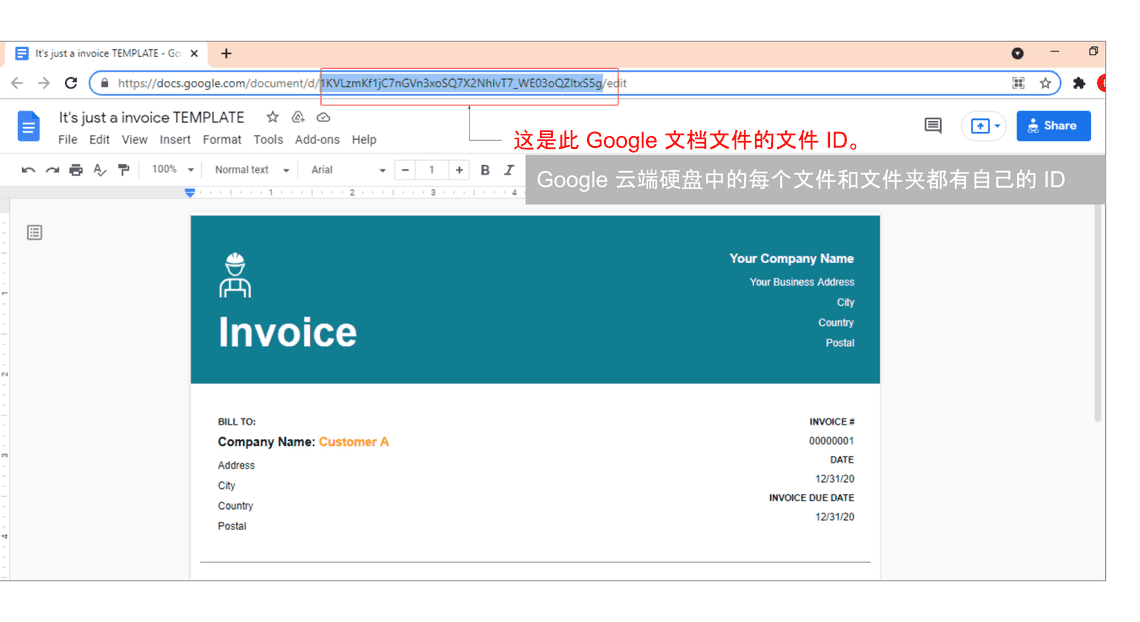This screenshot has width=1140, height=622.
Task: Toggle Italic formatting
Action: point(509,170)
